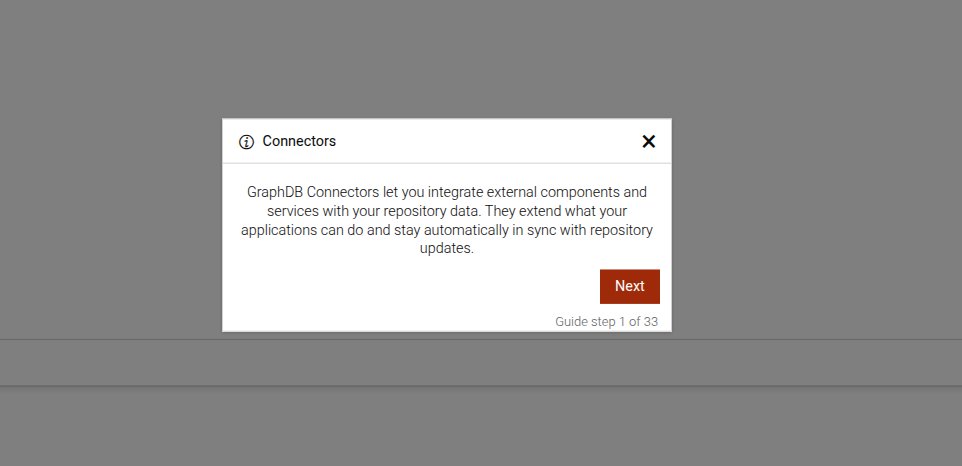
Task: Click the info icon beside Connectors title
Action: pos(246,142)
